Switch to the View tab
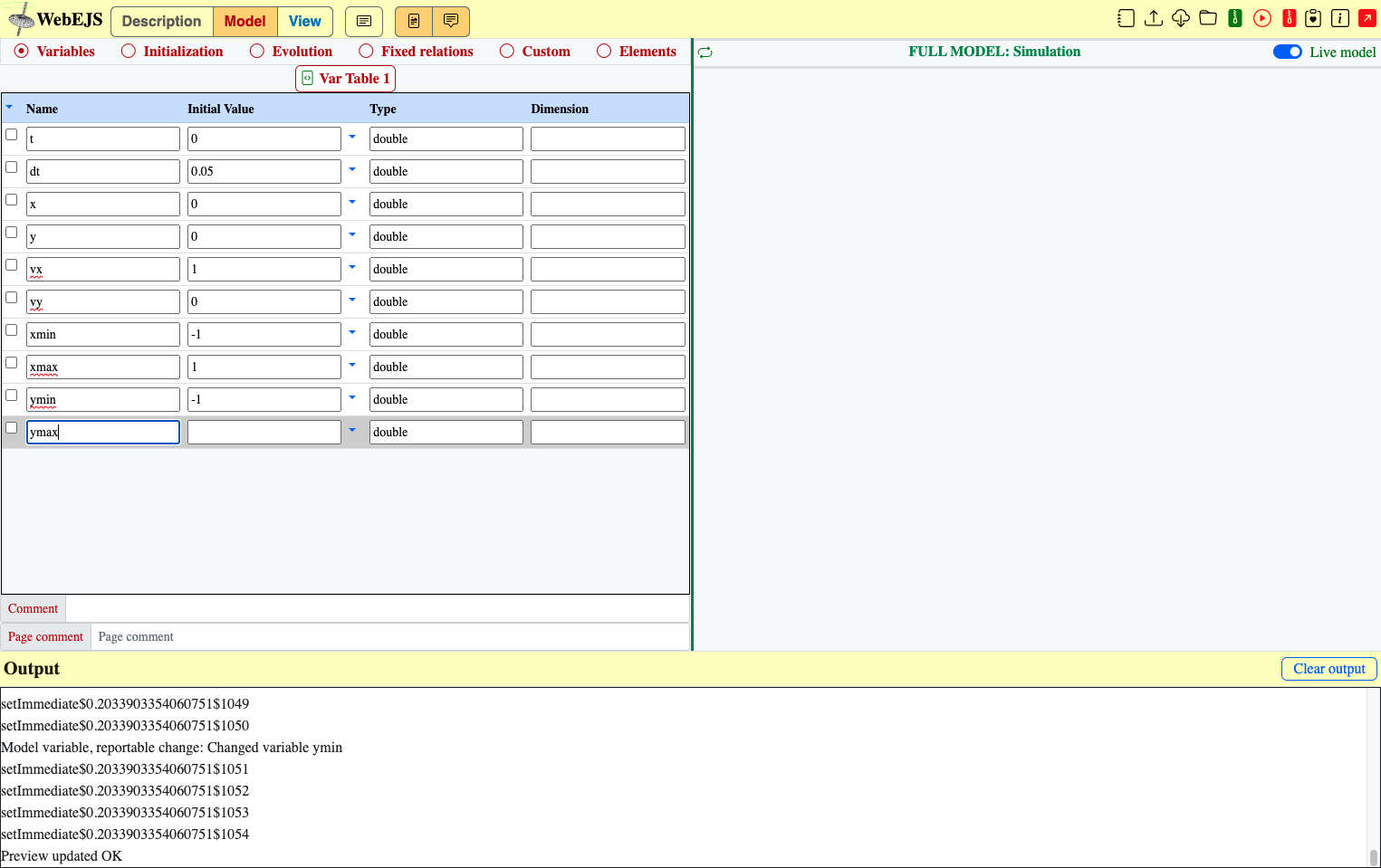This screenshot has width=1381, height=868. pyautogui.click(x=305, y=21)
